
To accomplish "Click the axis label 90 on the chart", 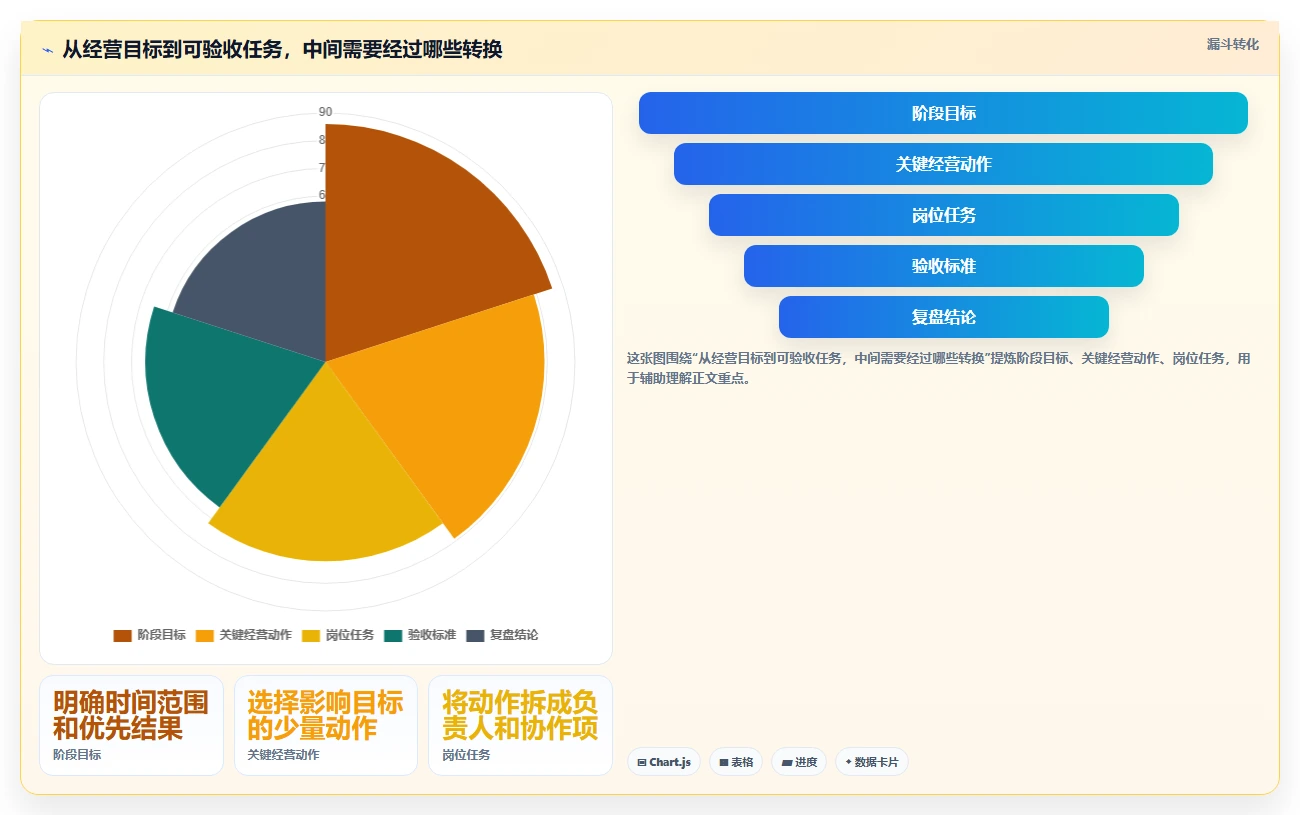I will coord(326,112).
